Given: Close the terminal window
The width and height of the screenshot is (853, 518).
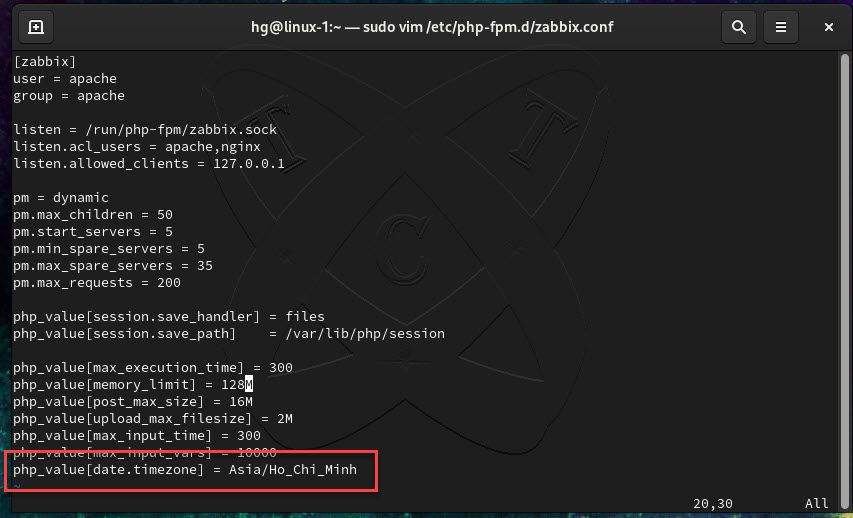Looking at the screenshot, I should [x=829, y=27].
